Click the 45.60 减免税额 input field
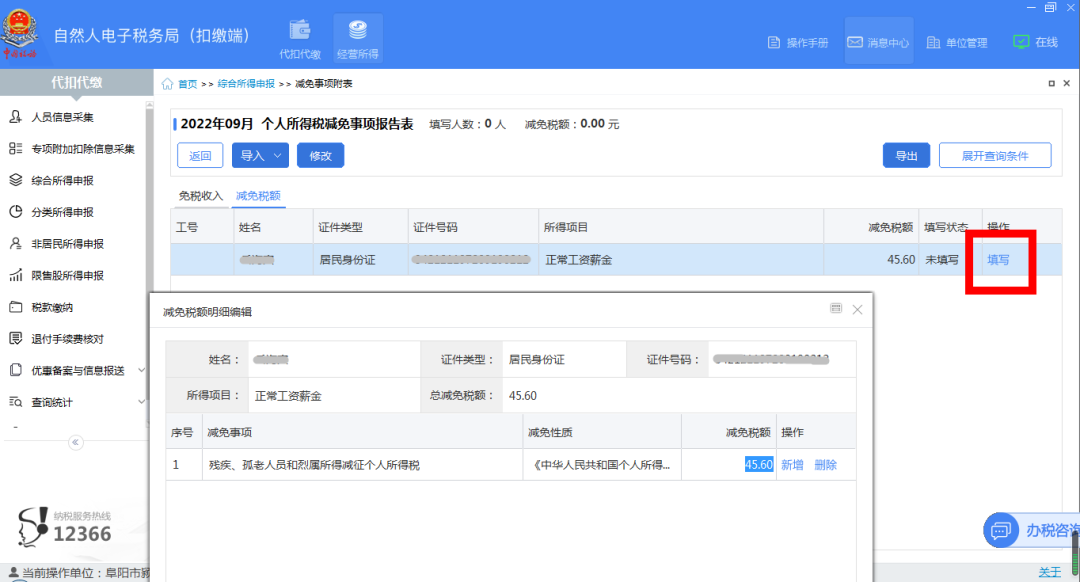 tap(729, 465)
